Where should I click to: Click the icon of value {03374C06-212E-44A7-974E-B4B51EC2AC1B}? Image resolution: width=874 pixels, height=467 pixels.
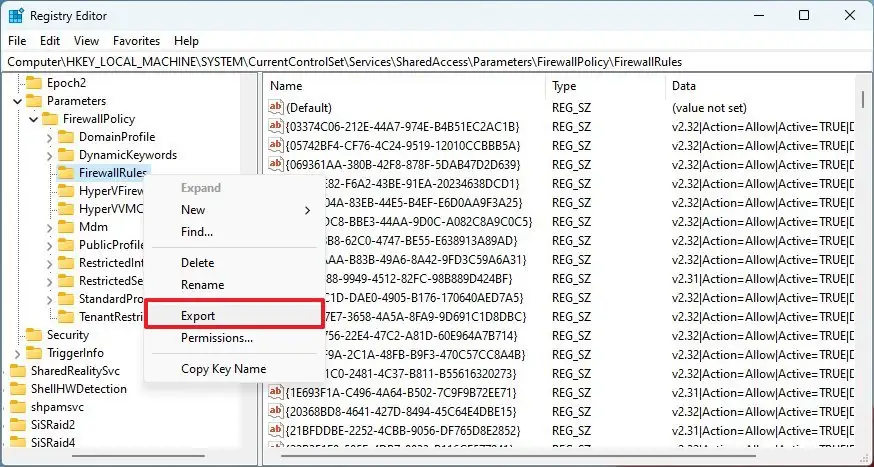coord(276,126)
